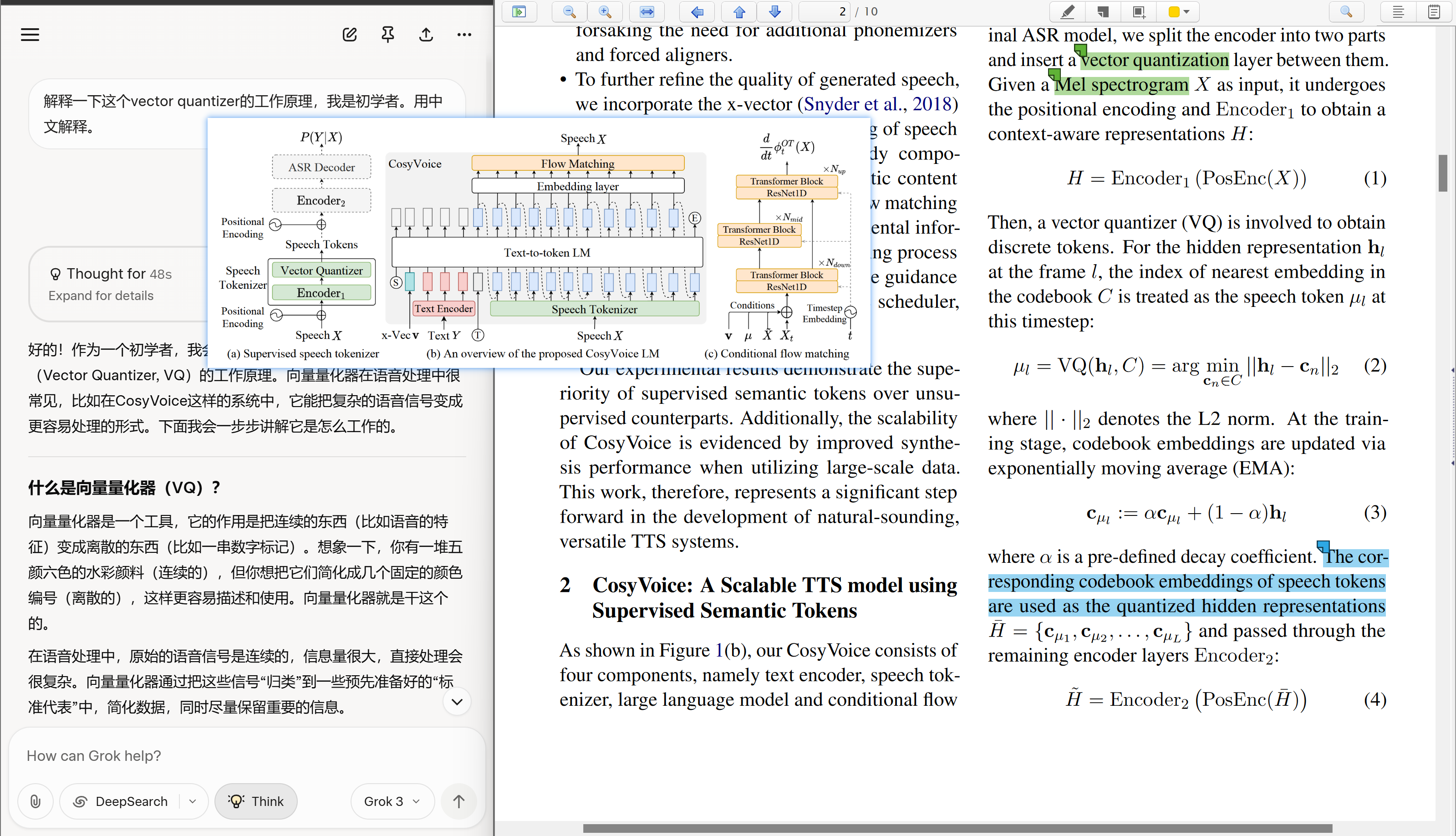The width and height of the screenshot is (1456, 836).
Task: Zoom out the PDF view
Action: [569, 11]
